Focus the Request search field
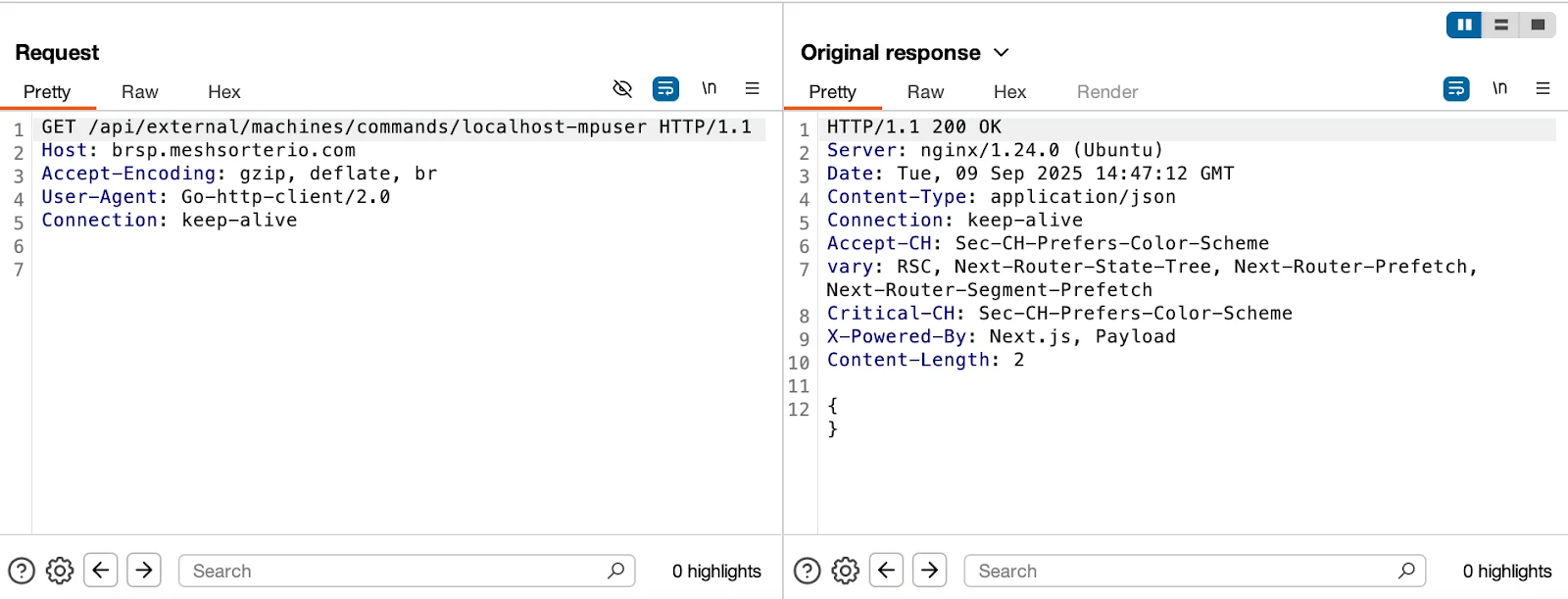 point(407,571)
